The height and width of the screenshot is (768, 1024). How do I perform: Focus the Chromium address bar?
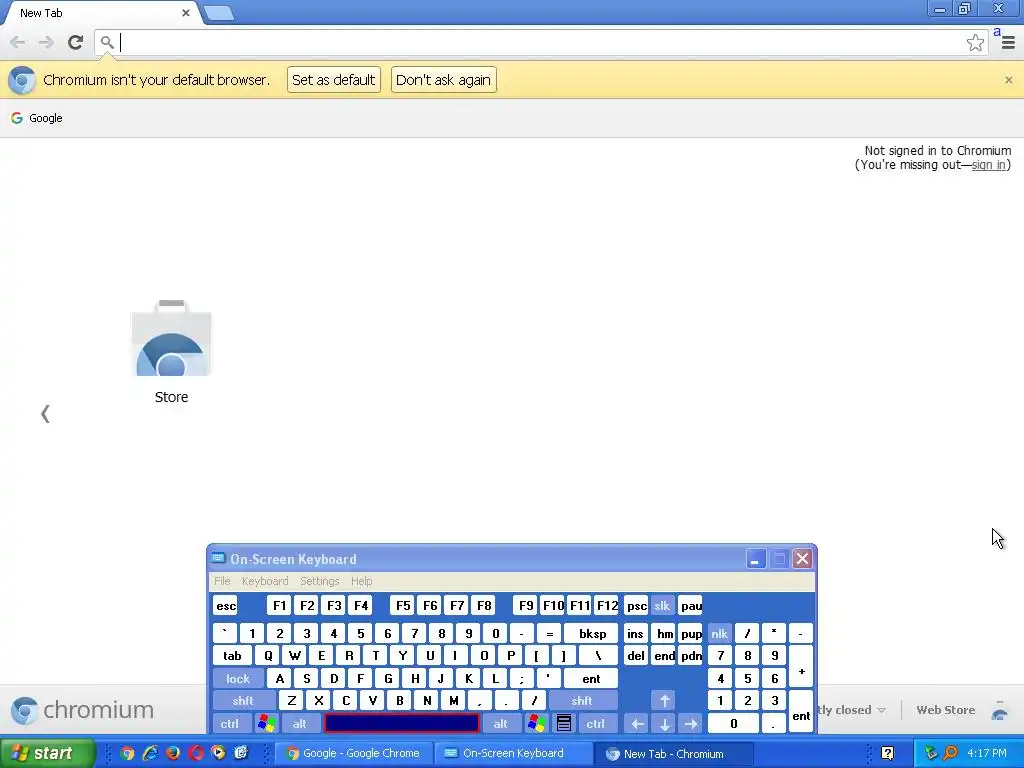(542, 42)
